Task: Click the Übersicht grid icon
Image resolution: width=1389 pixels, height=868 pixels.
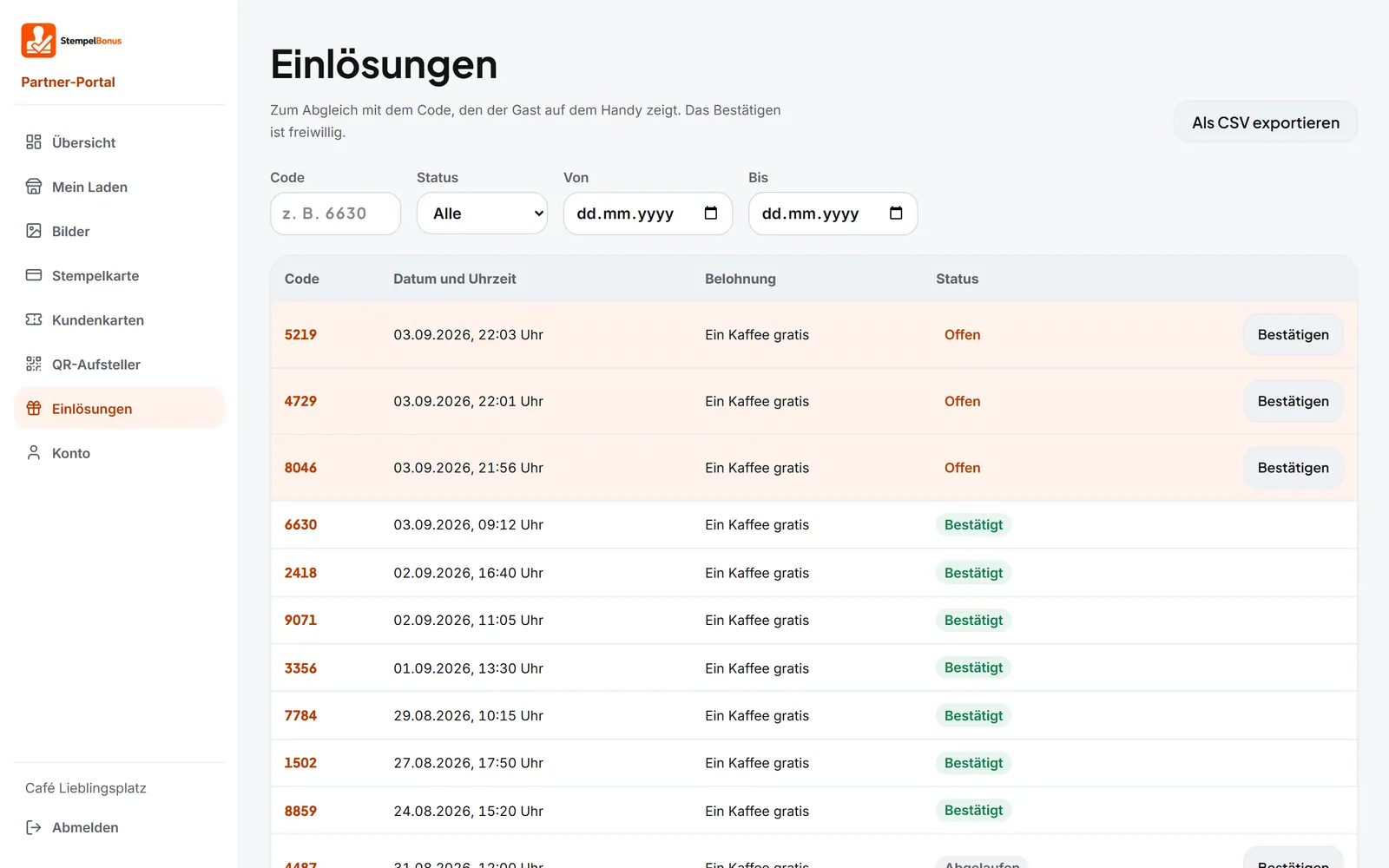Action: click(x=34, y=142)
